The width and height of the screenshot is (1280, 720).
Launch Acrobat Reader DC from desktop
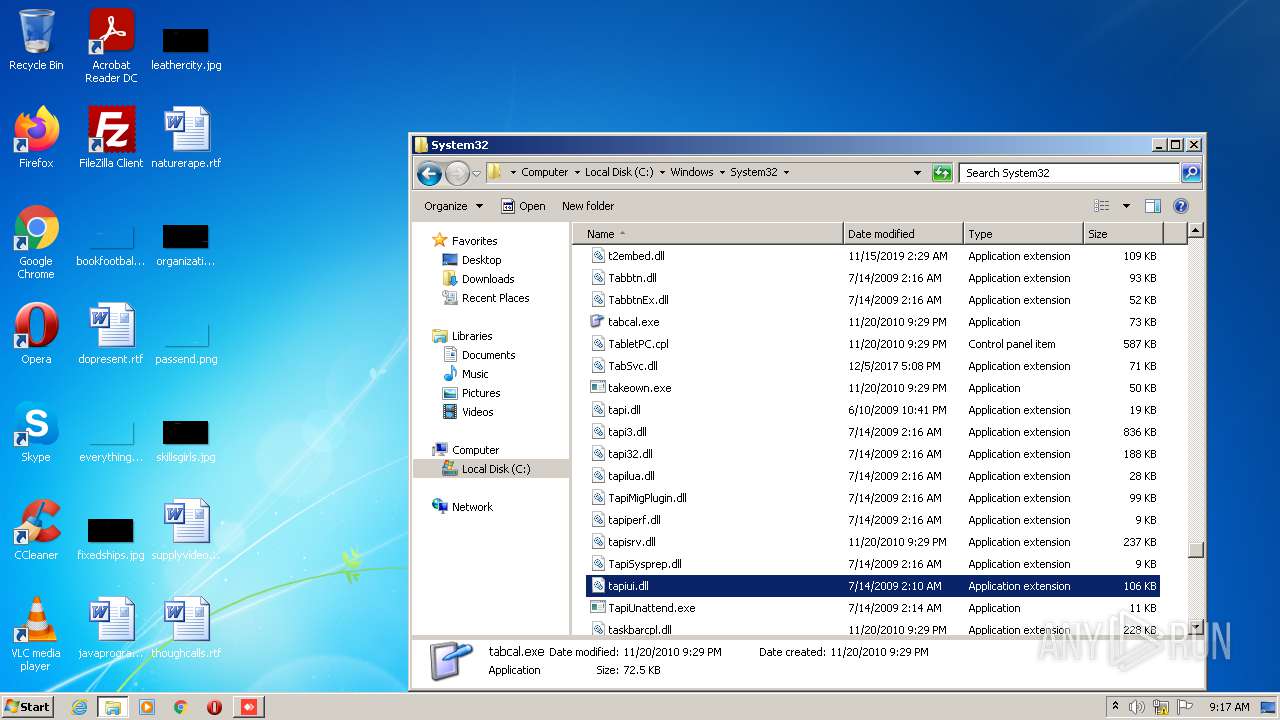(111, 46)
